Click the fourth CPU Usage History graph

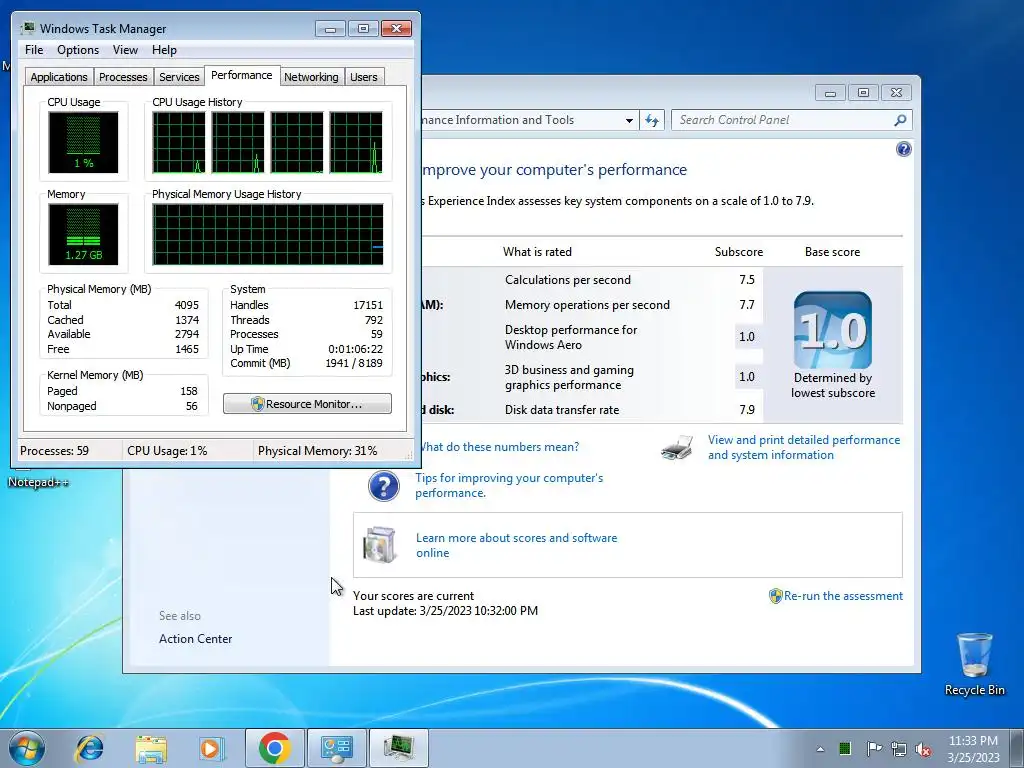tap(356, 142)
